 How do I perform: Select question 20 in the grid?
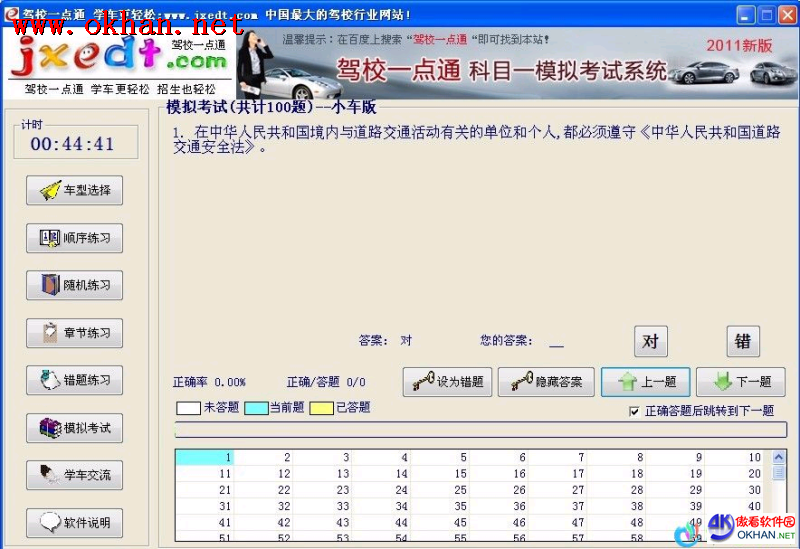point(735,474)
